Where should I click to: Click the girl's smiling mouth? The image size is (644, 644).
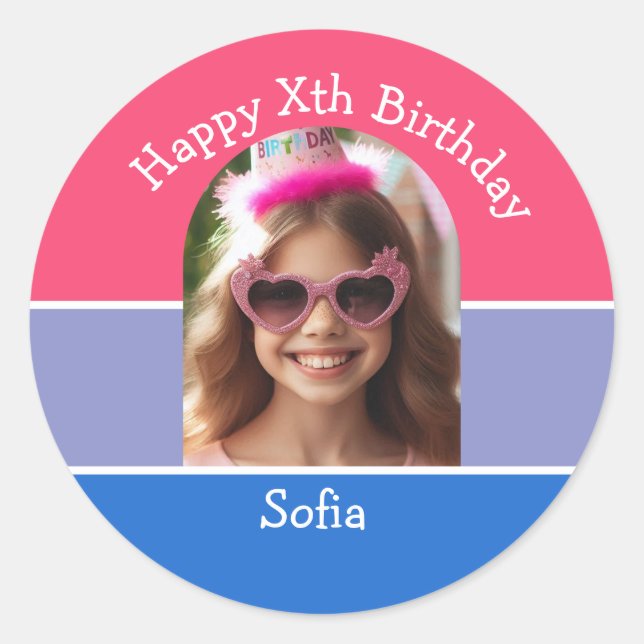pos(323,363)
